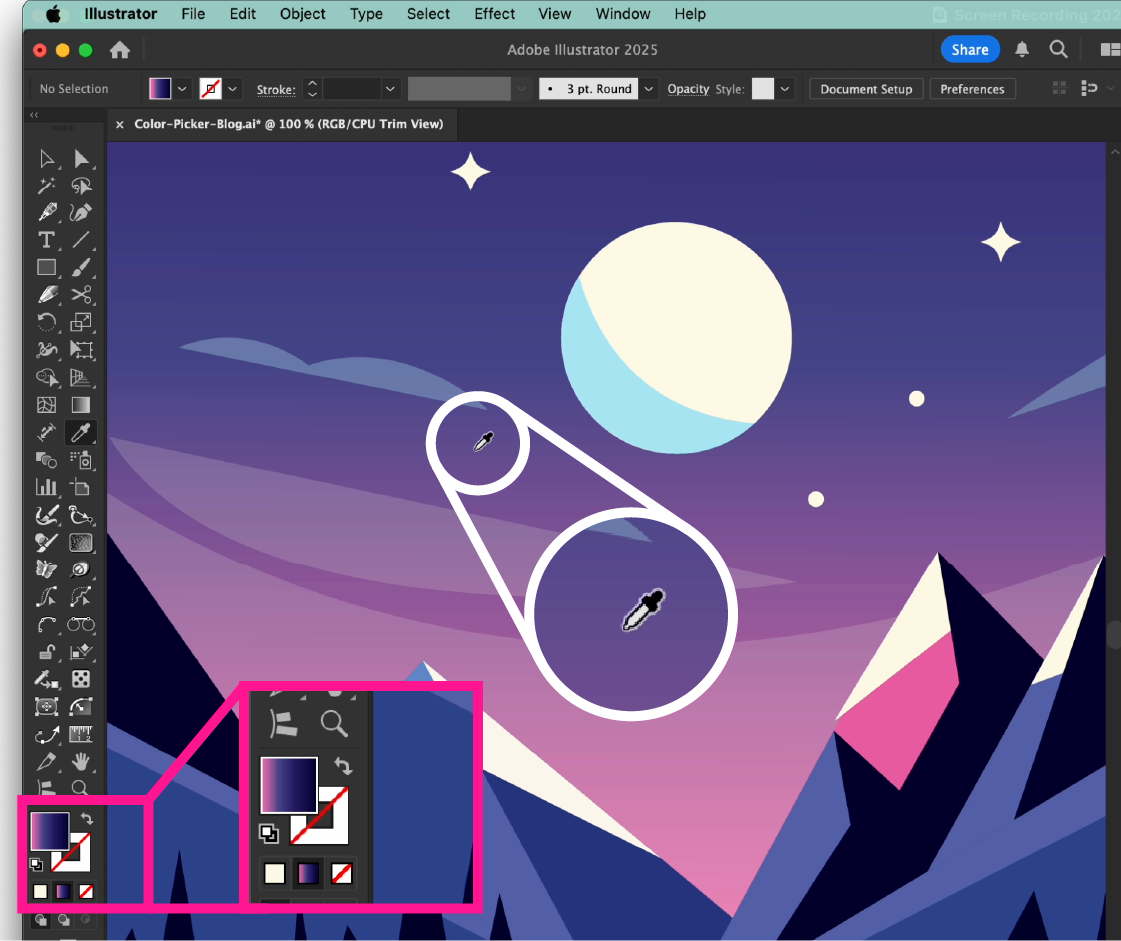
Task: Choose the Type tool
Action: tap(46, 240)
